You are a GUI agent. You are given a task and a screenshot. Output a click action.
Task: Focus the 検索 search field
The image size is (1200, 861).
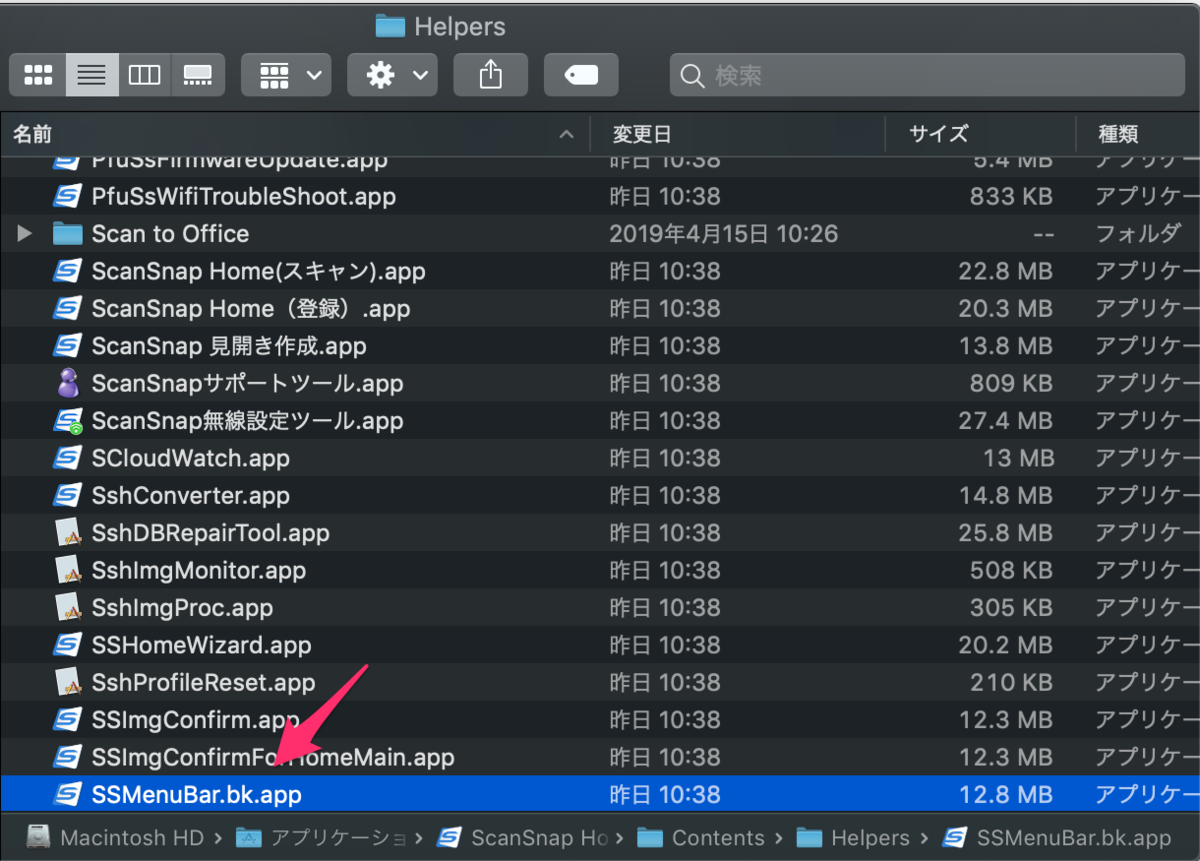928,75
